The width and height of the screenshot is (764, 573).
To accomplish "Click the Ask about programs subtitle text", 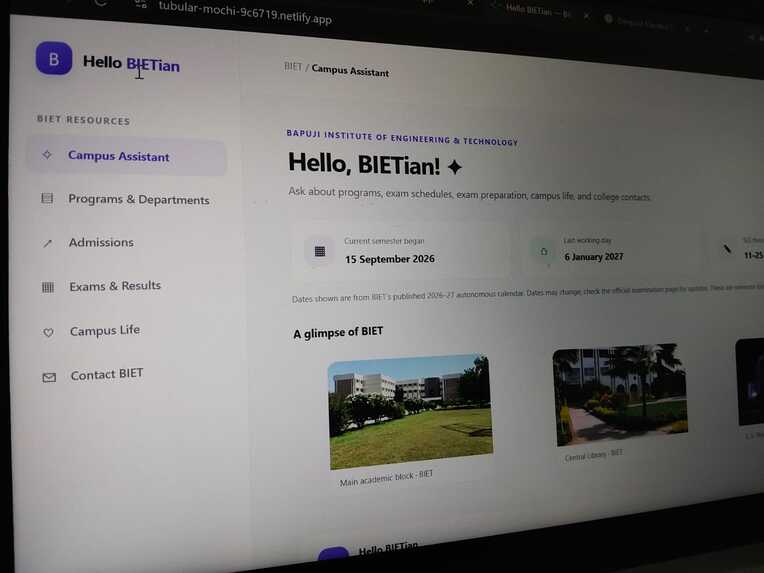I will (x=469, y=194).
